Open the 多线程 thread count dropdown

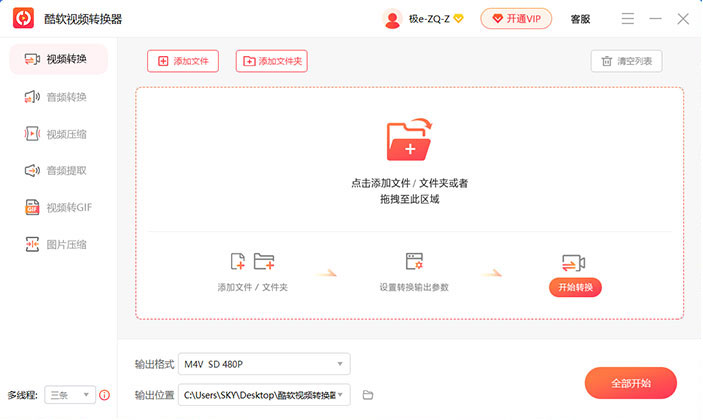coord(70,395)
